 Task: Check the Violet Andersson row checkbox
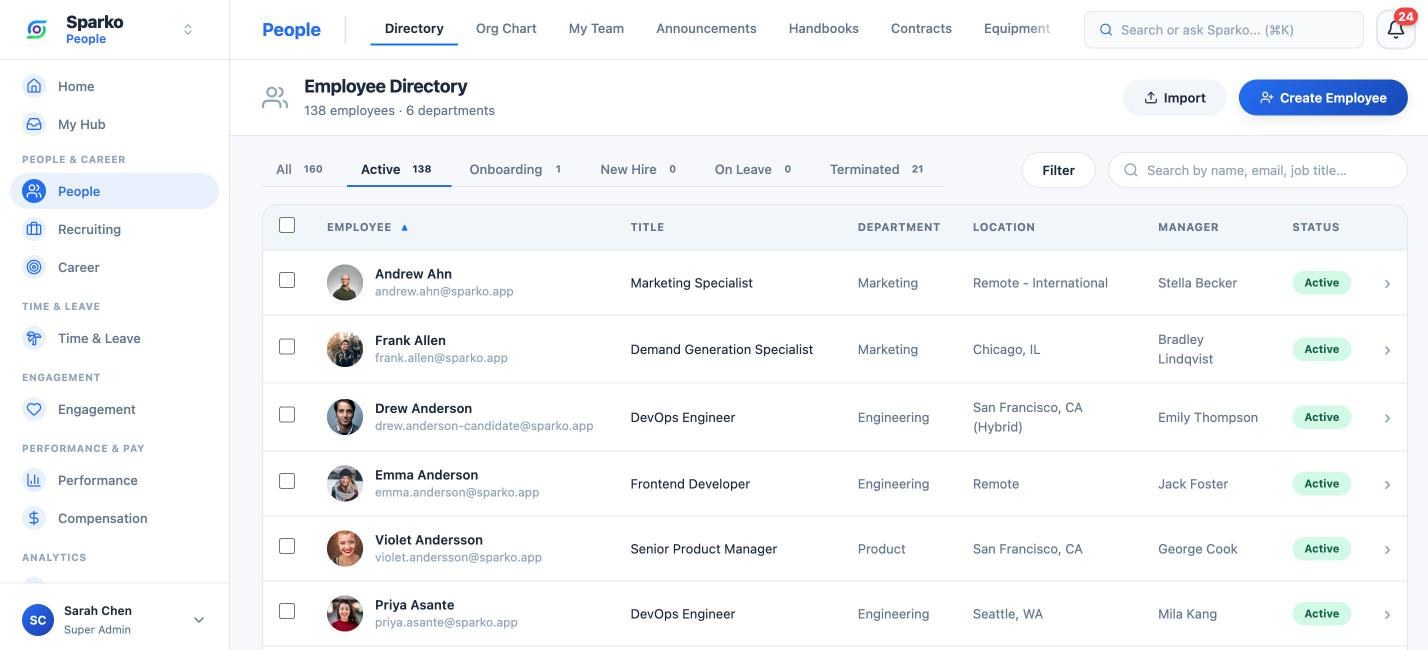(287, 546)
